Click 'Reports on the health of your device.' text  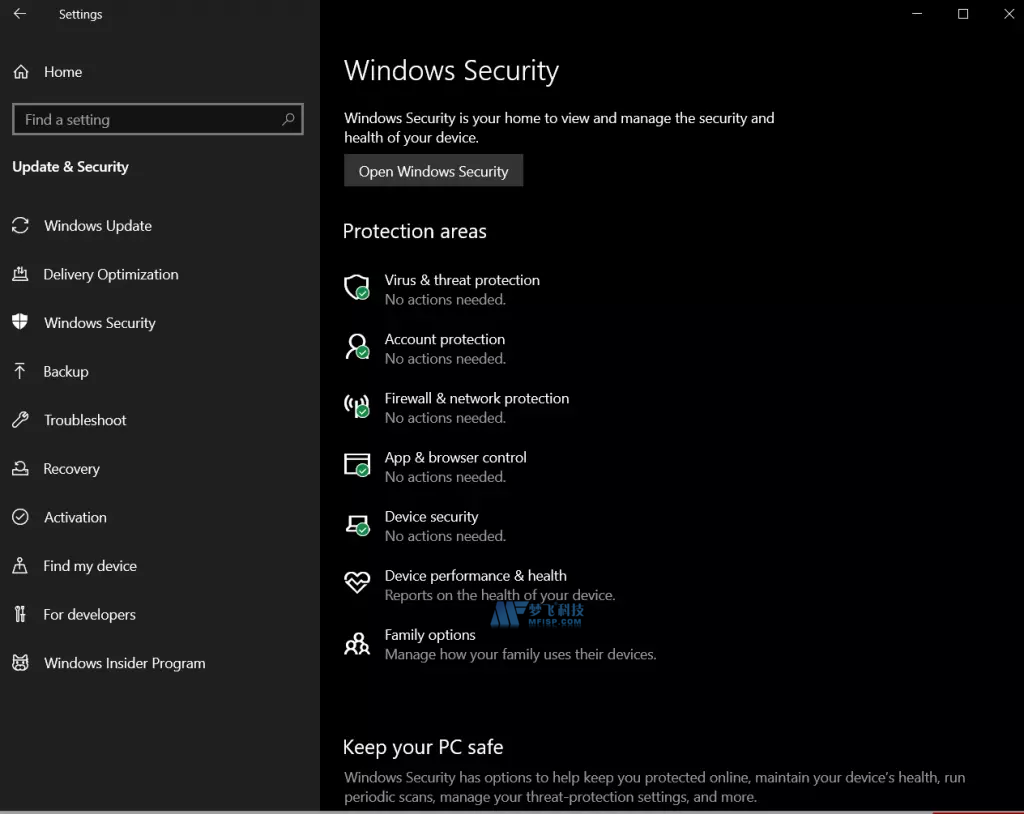coord(500,595)
